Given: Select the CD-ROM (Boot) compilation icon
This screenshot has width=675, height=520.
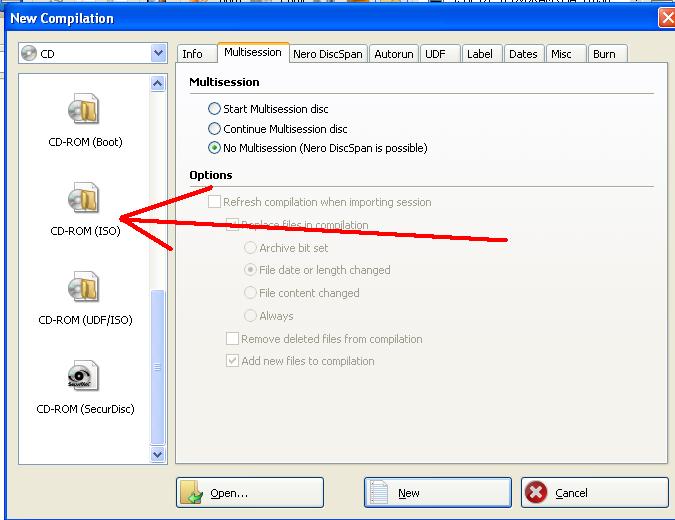Looking at the screenshot, I should pos(84,110).
